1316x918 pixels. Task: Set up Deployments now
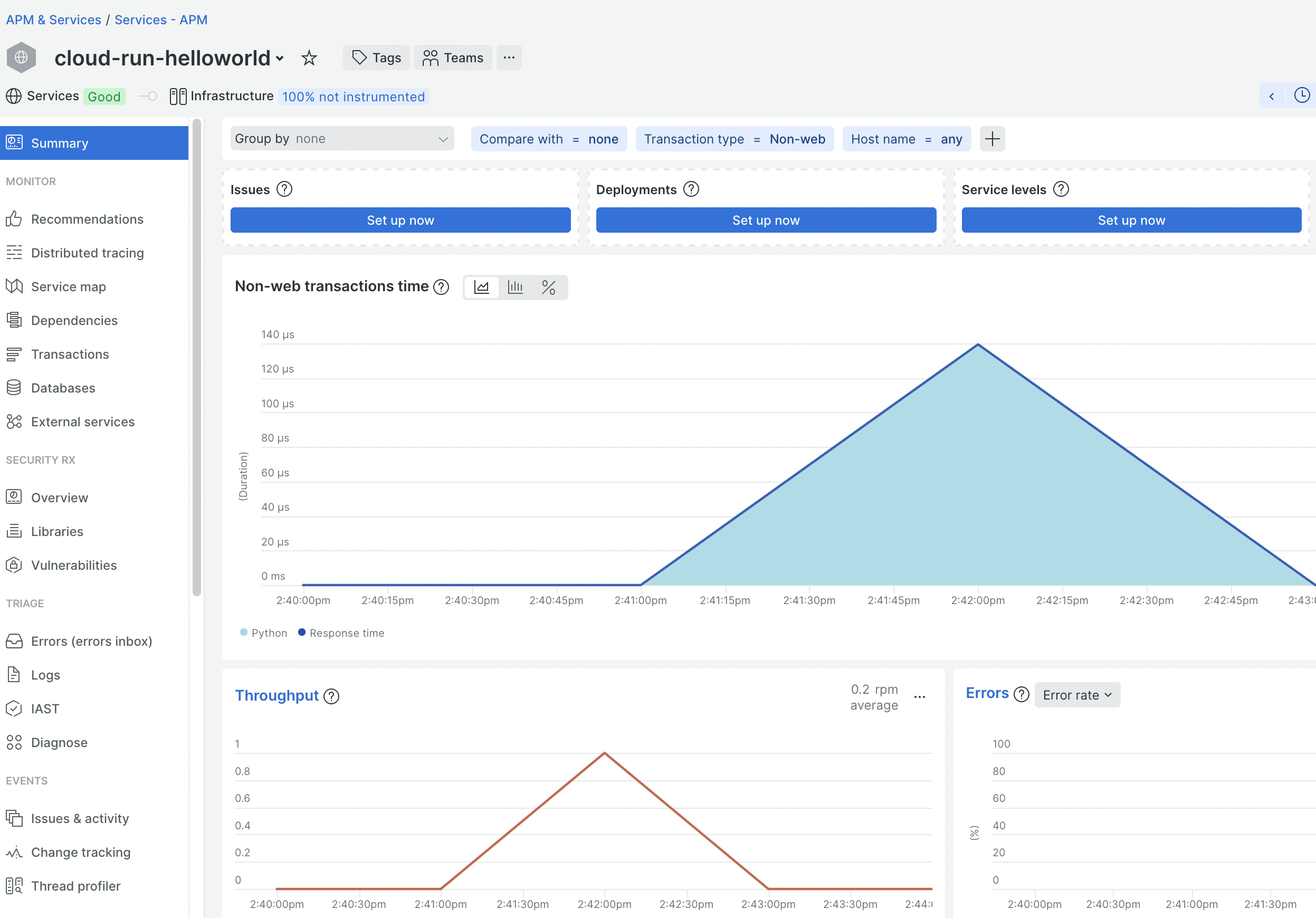[x=766, y=219]
